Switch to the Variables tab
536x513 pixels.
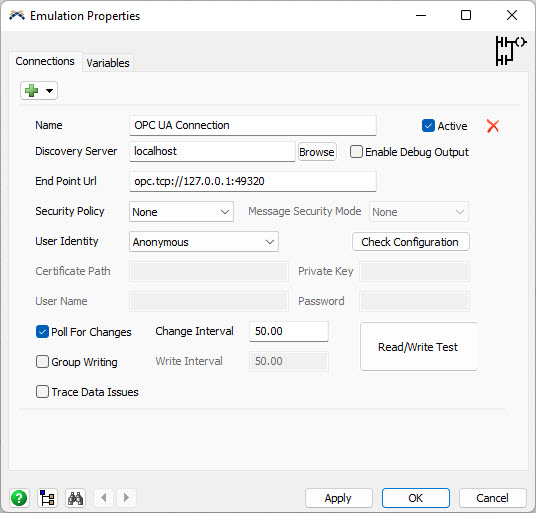(108, 63)
